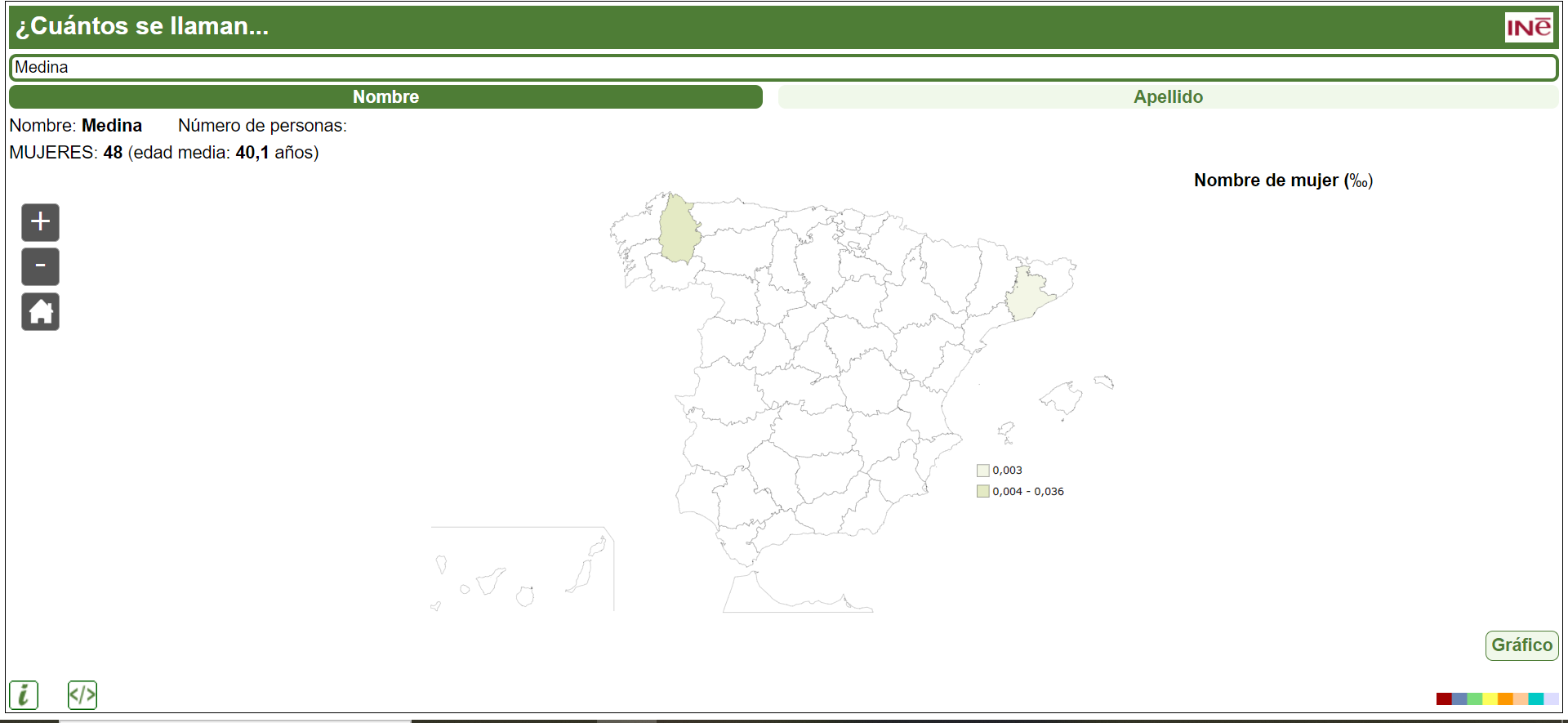Reset map to home view
Screen dimensions: 1568x723
40,311
